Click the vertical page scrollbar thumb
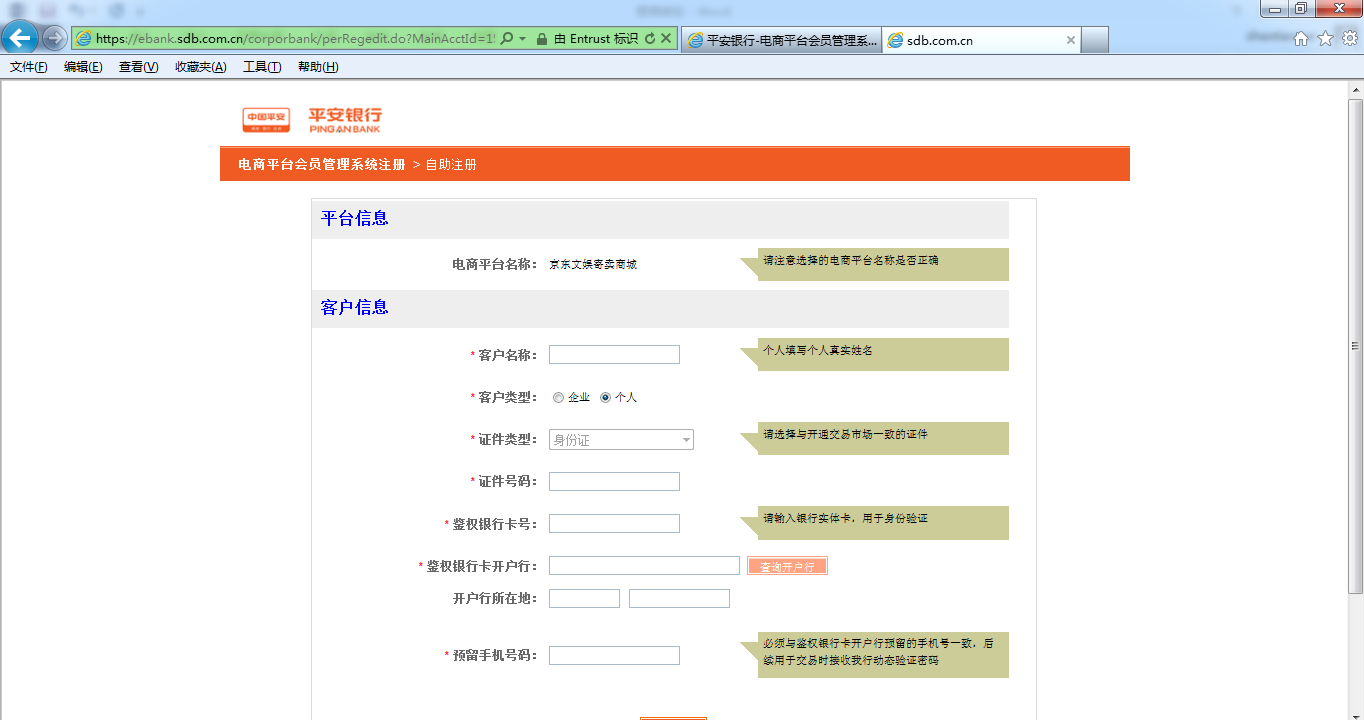Image resolution: width=1364 pixels, height=720 pixels. (x=1355, y=345)
